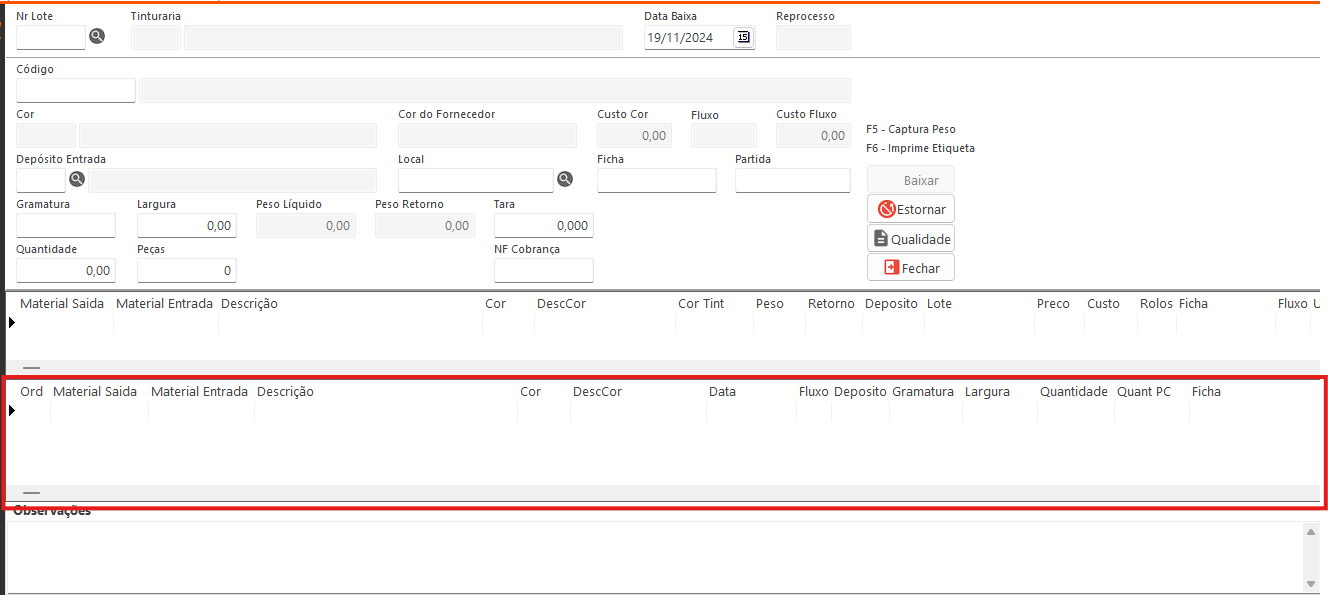1328x595 pixels.
Task: Focus the Tara value field
Action: pyautogui.click(x=543, y=225)
